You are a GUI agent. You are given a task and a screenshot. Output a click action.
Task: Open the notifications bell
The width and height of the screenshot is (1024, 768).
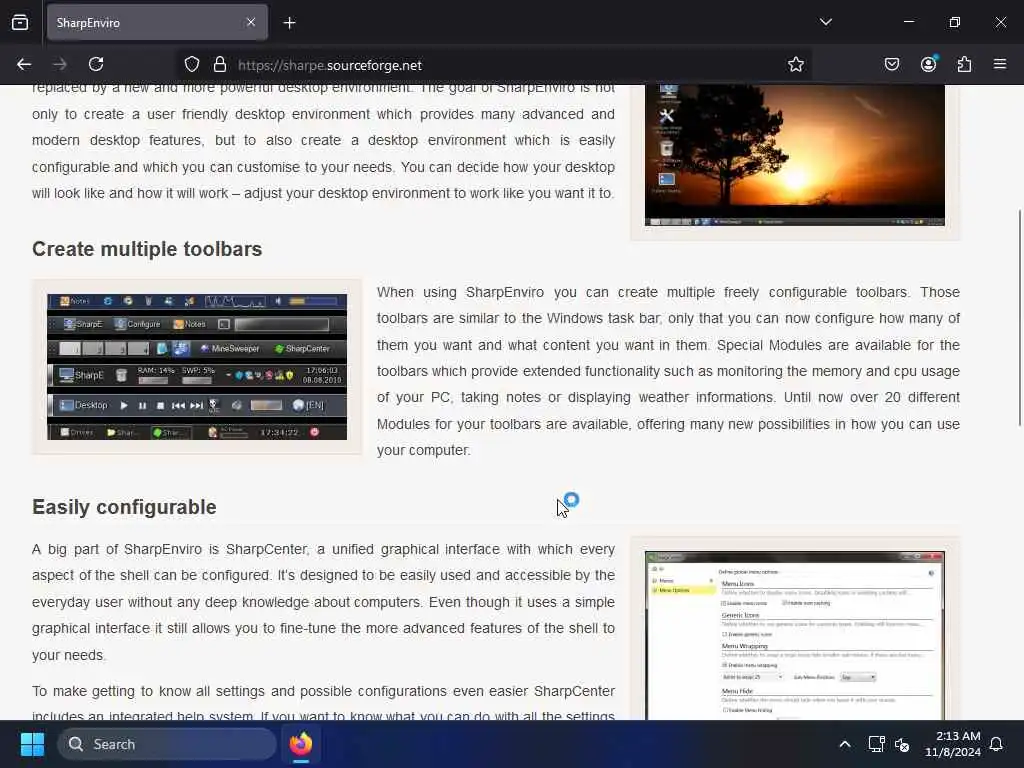(x=997, y=744)
